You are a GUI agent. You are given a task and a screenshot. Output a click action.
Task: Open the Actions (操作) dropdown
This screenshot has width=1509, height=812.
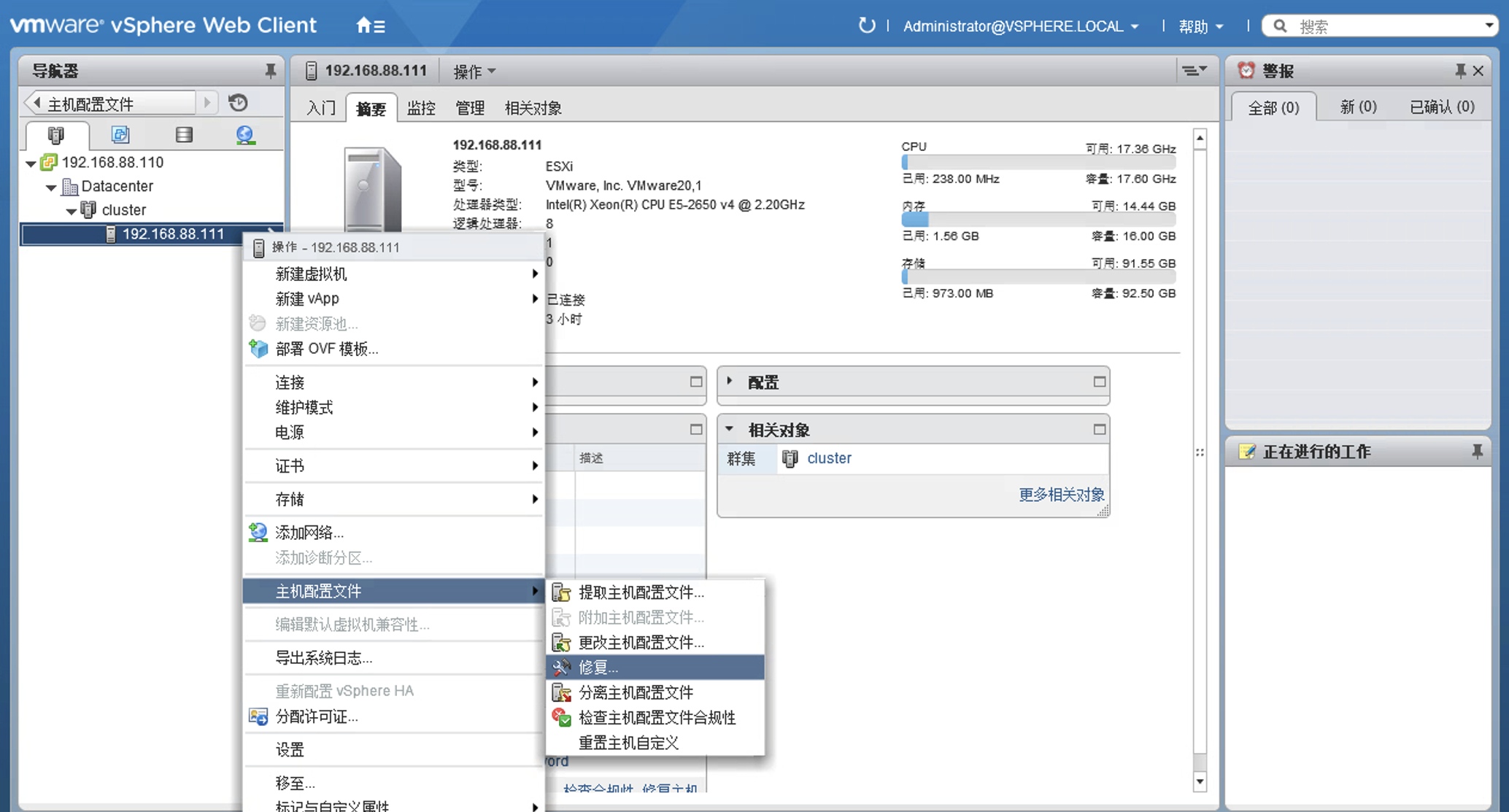(x=474, y=71)
